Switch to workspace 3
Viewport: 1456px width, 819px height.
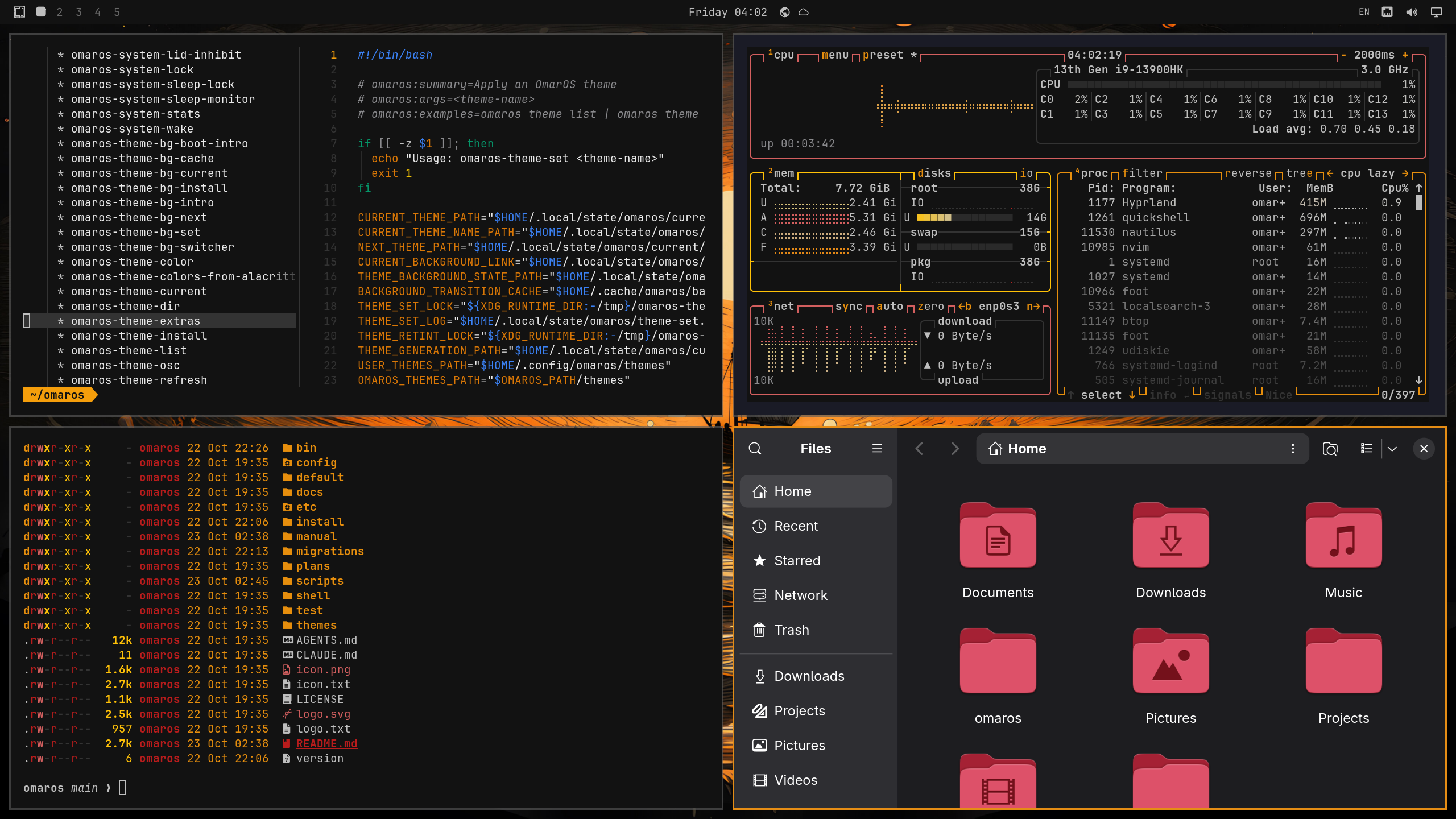click(78, 12)
